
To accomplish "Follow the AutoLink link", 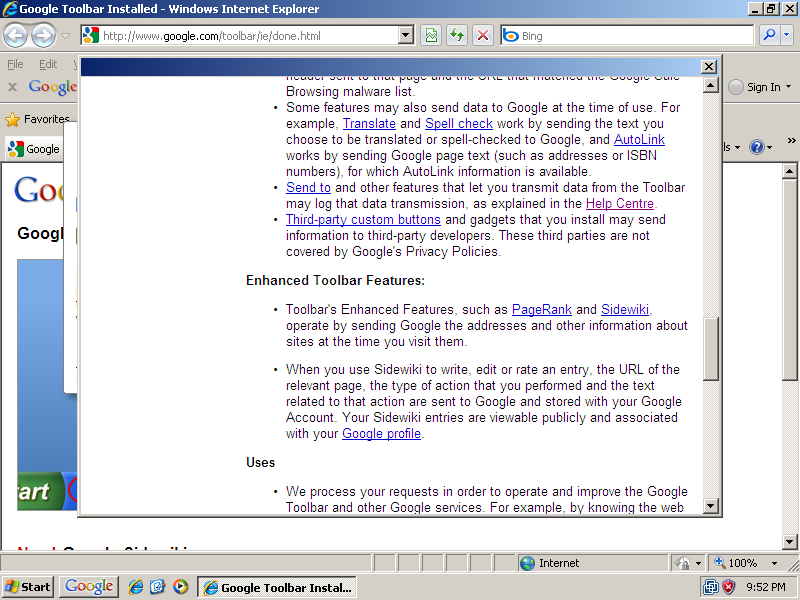I will tap(639, 139).
